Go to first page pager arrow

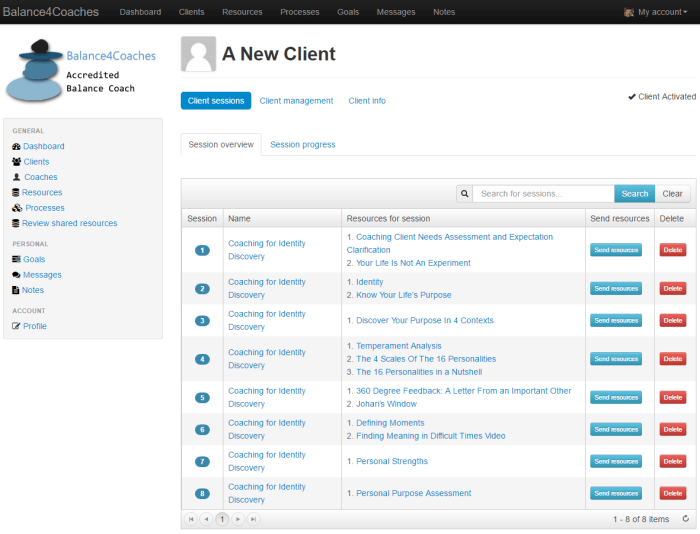coord(191,519)
